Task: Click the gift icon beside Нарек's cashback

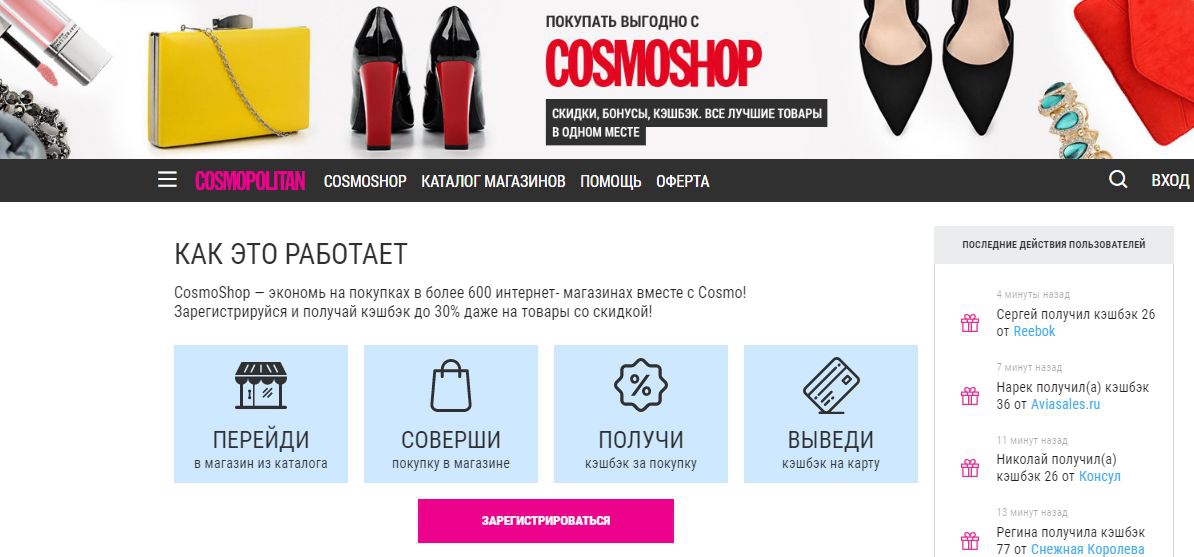Action: tap(969, 396)
